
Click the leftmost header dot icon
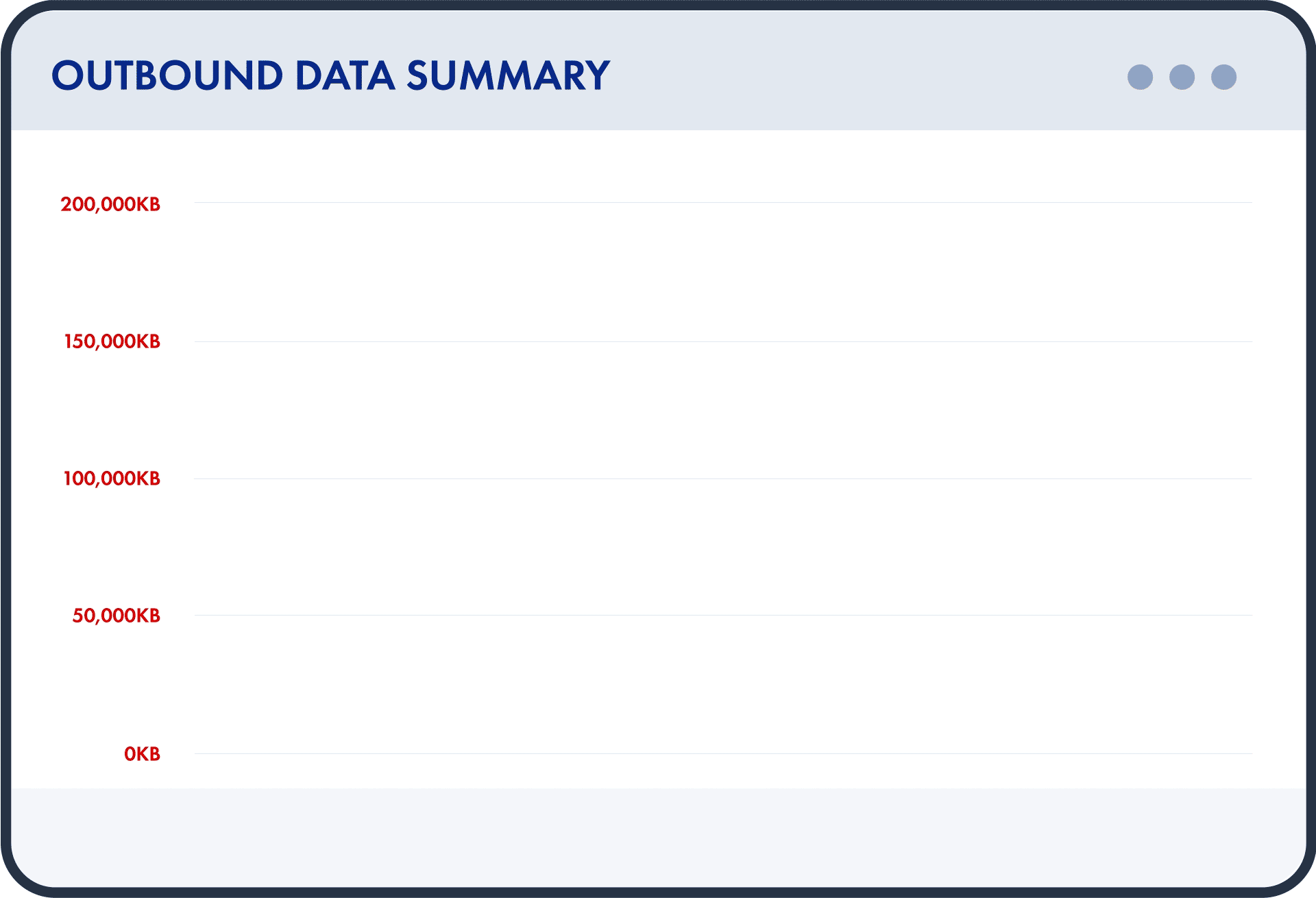[x=1140, y=77]
